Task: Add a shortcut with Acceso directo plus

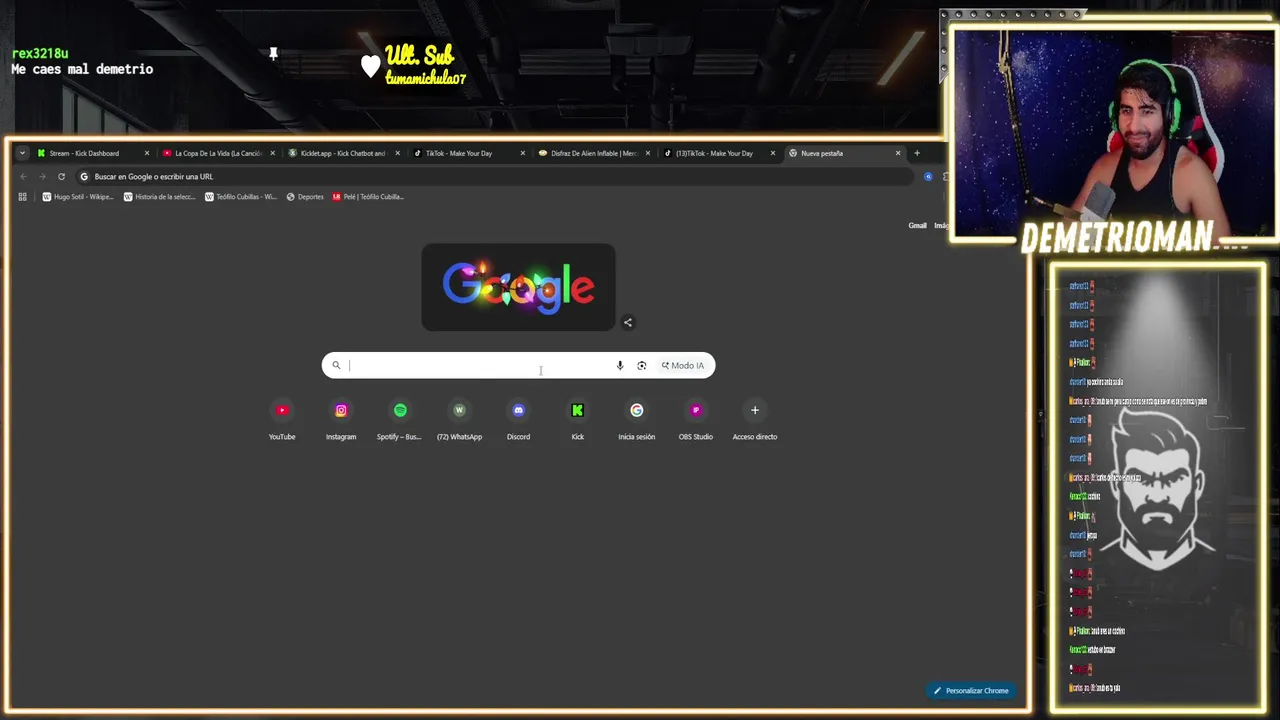Action: 755,410
